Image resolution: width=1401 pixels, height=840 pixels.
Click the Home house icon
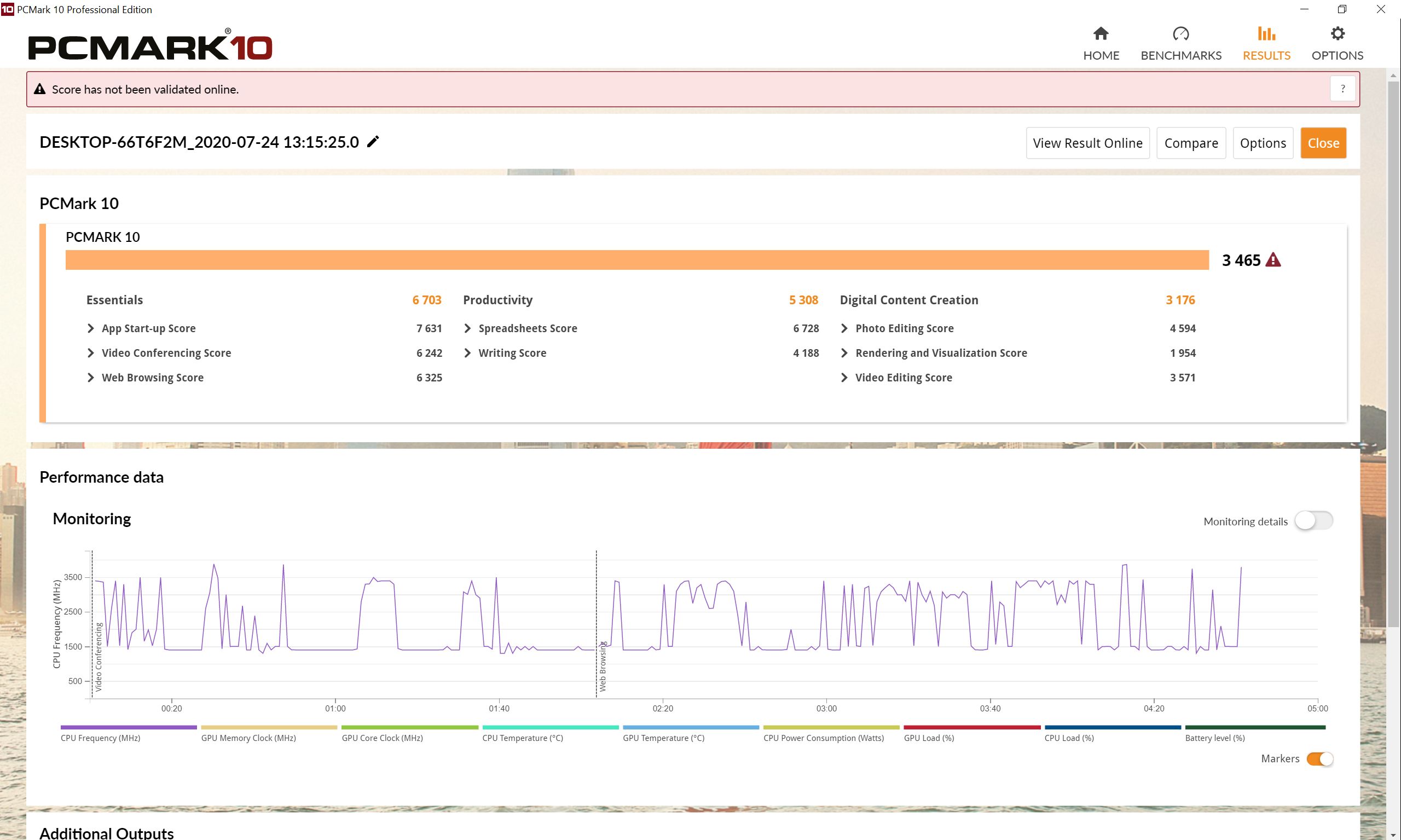(x=1101, y=33)
